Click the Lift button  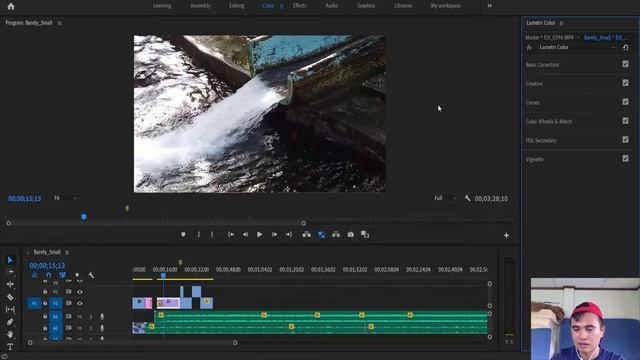pos(307,234)
